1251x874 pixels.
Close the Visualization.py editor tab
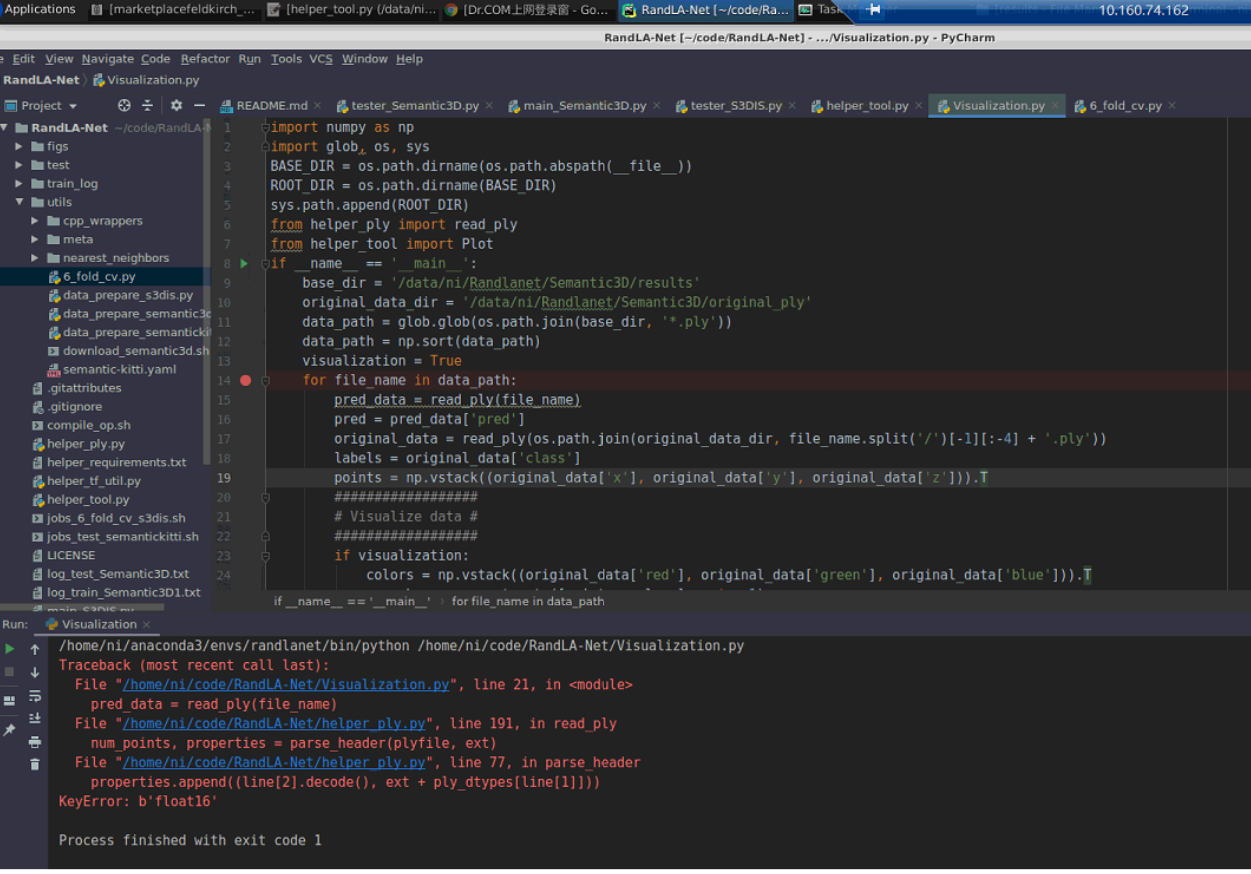tap(1055, 105)
